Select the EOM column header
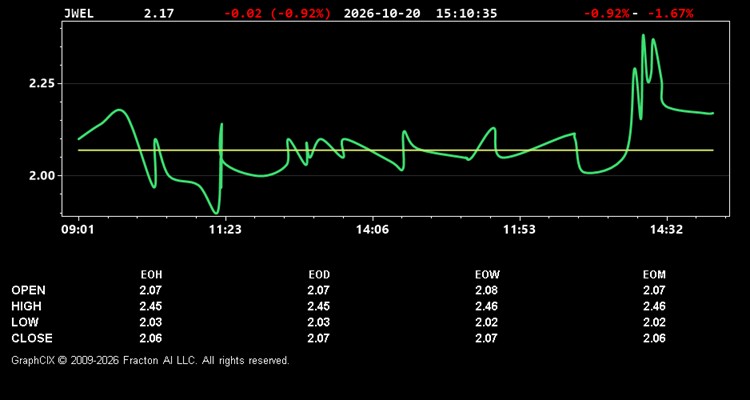750x400 pixels. tap(654, 275)
